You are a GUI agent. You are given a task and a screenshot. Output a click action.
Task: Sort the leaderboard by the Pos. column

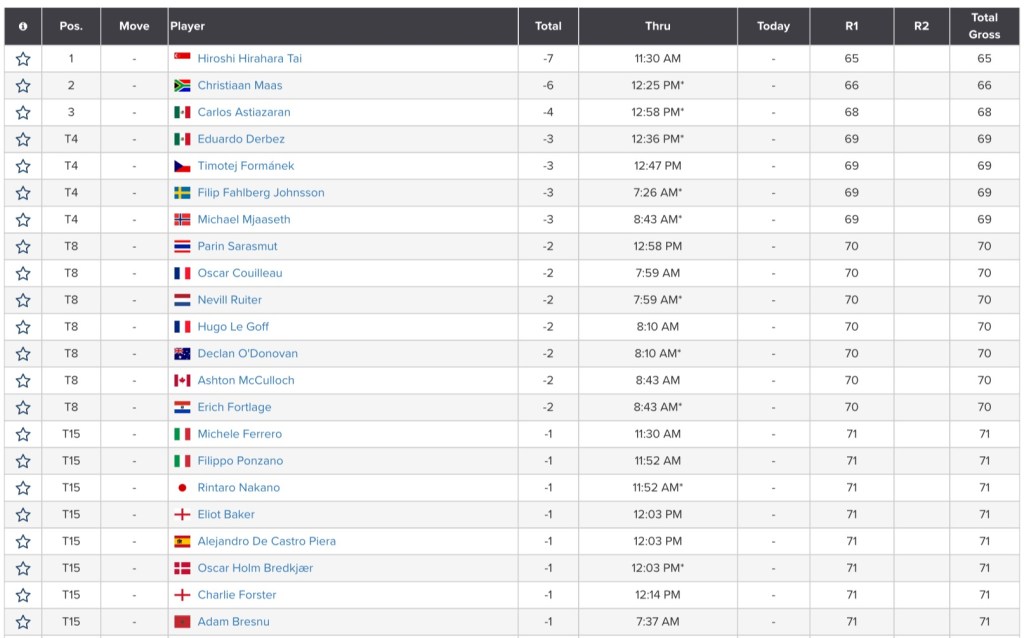71,26
